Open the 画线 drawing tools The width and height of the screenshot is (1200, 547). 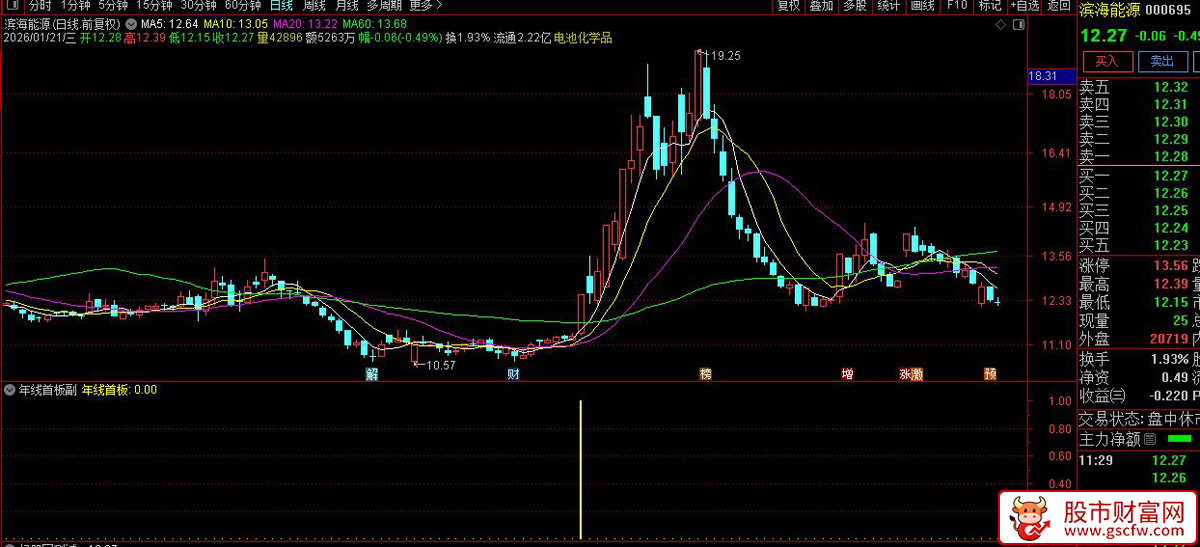tap(922, 6)
